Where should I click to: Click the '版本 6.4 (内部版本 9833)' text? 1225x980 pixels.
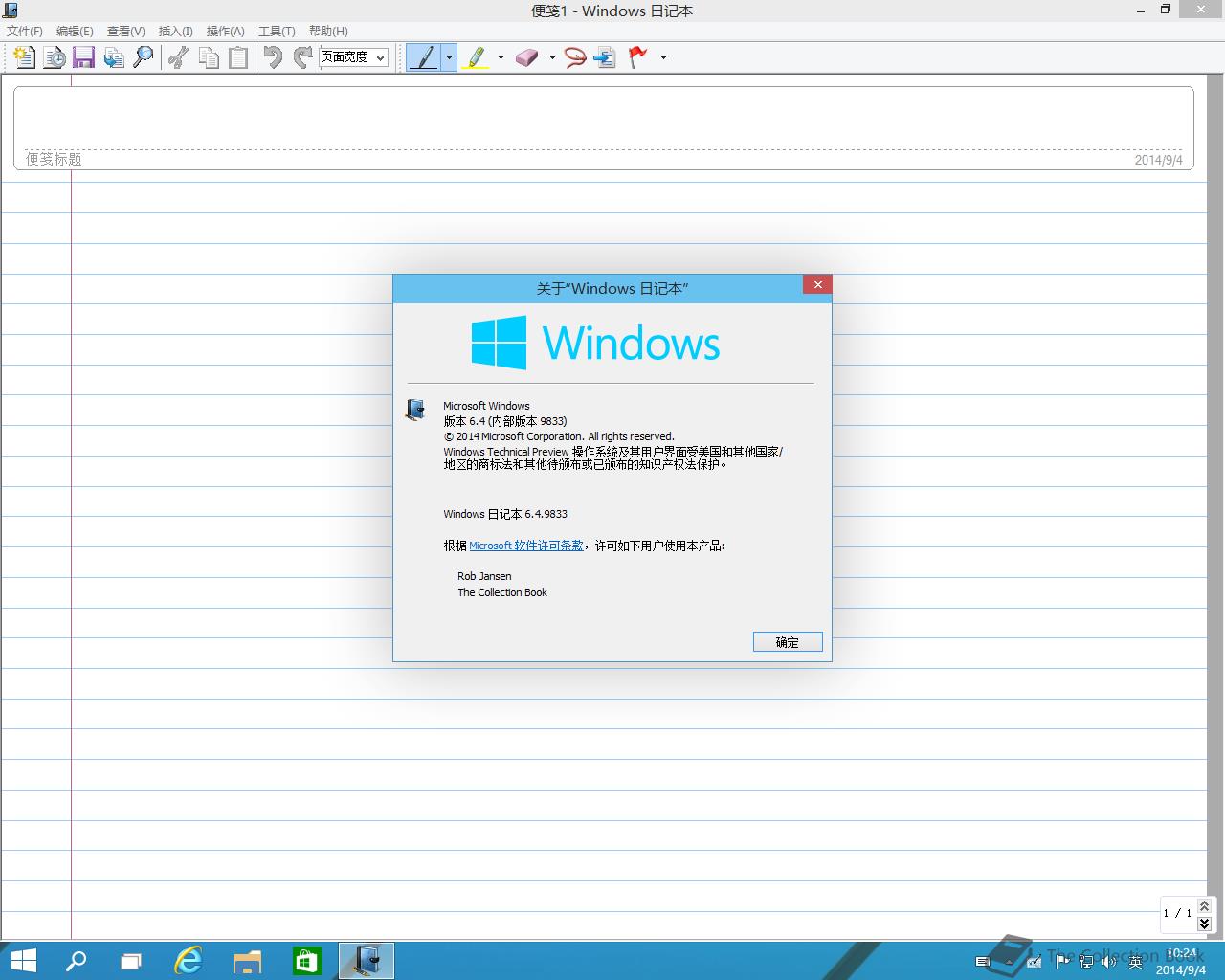pos(505,421)
